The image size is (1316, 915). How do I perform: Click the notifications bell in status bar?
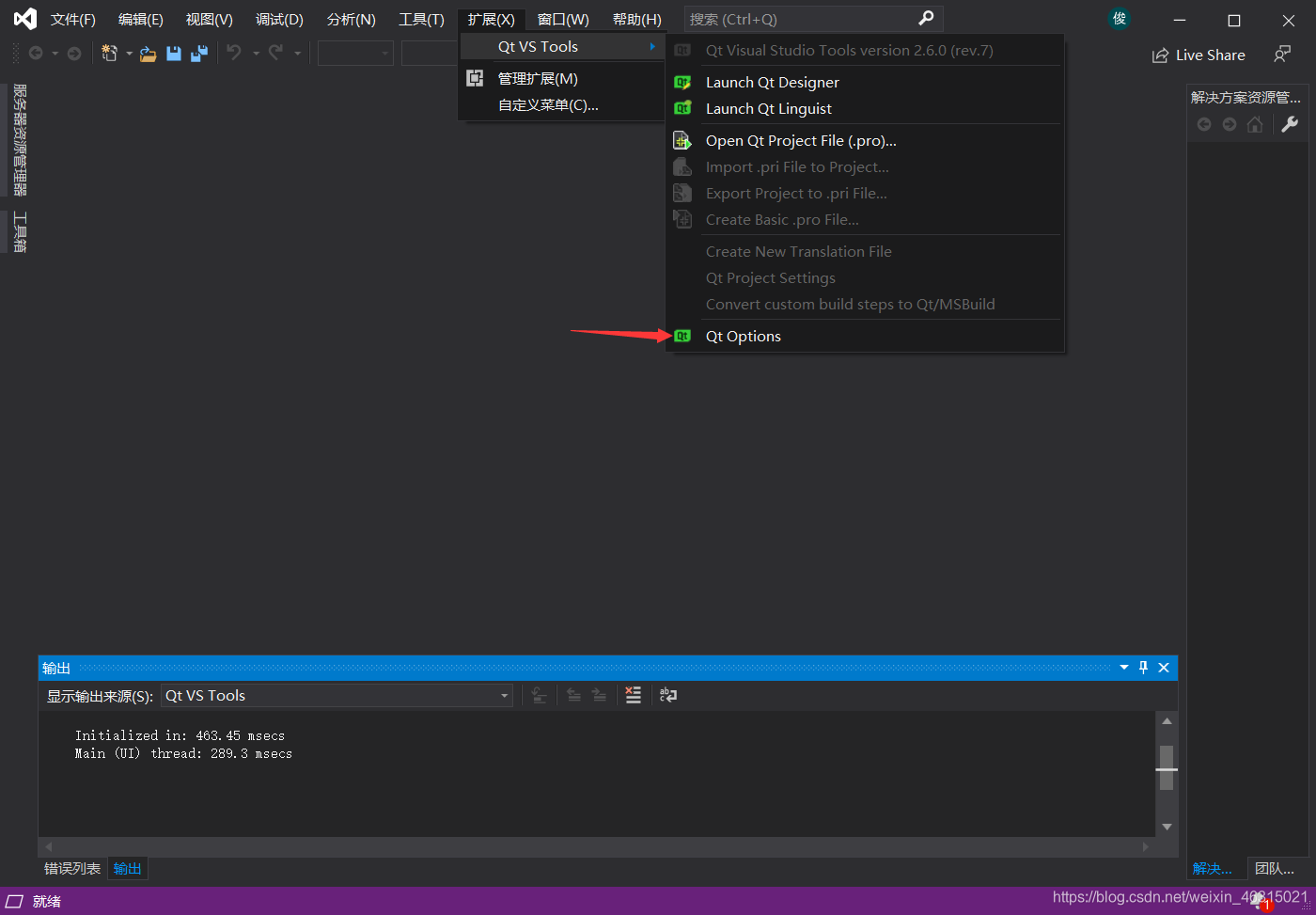click(x=1260, y=902)
